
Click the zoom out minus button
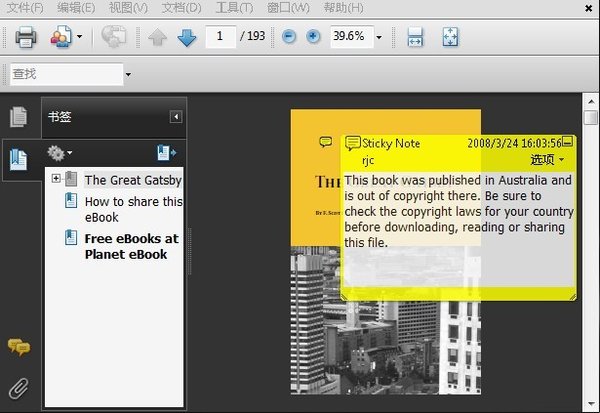point(289,37)
